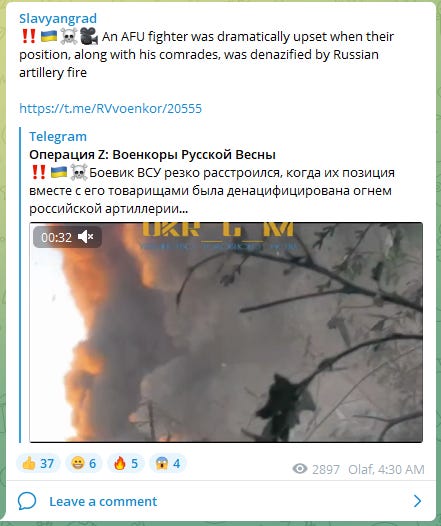Click the 2897 view count

(326, 469)
